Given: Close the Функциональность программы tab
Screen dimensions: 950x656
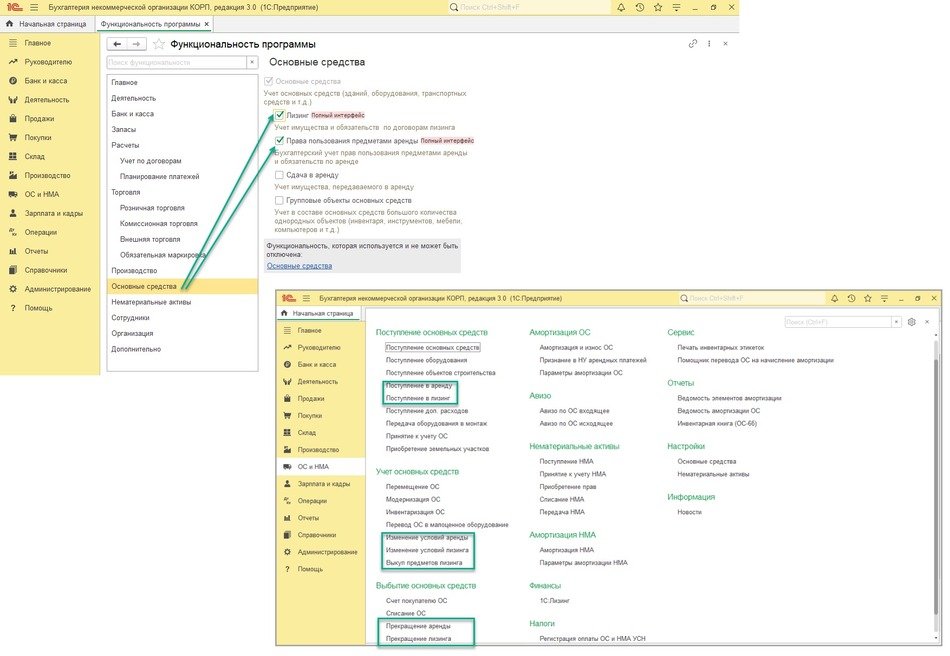Looking at the screenshot, I should click(207, 24).
